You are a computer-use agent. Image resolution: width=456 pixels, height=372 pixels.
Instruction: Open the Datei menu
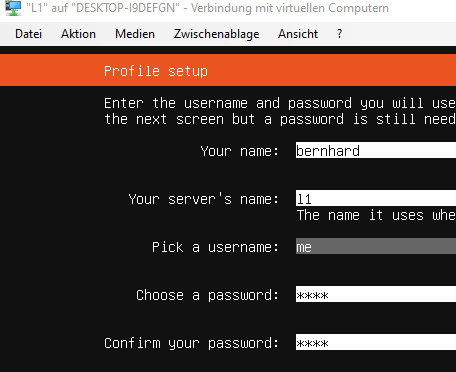[x=29, y=34]
